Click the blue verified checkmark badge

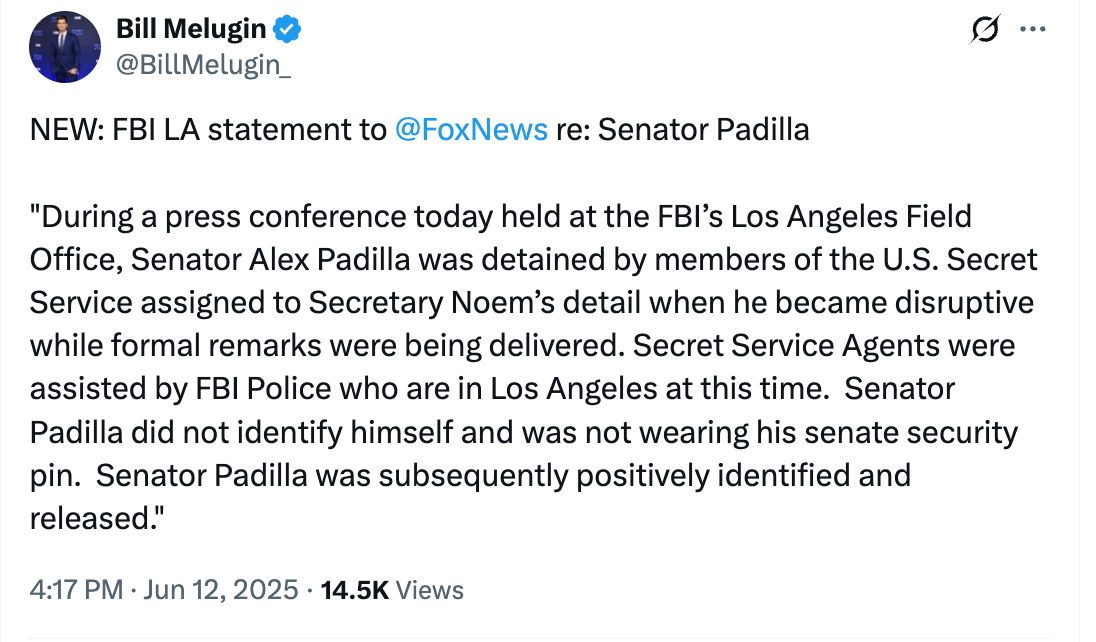(x=289, y=30)
